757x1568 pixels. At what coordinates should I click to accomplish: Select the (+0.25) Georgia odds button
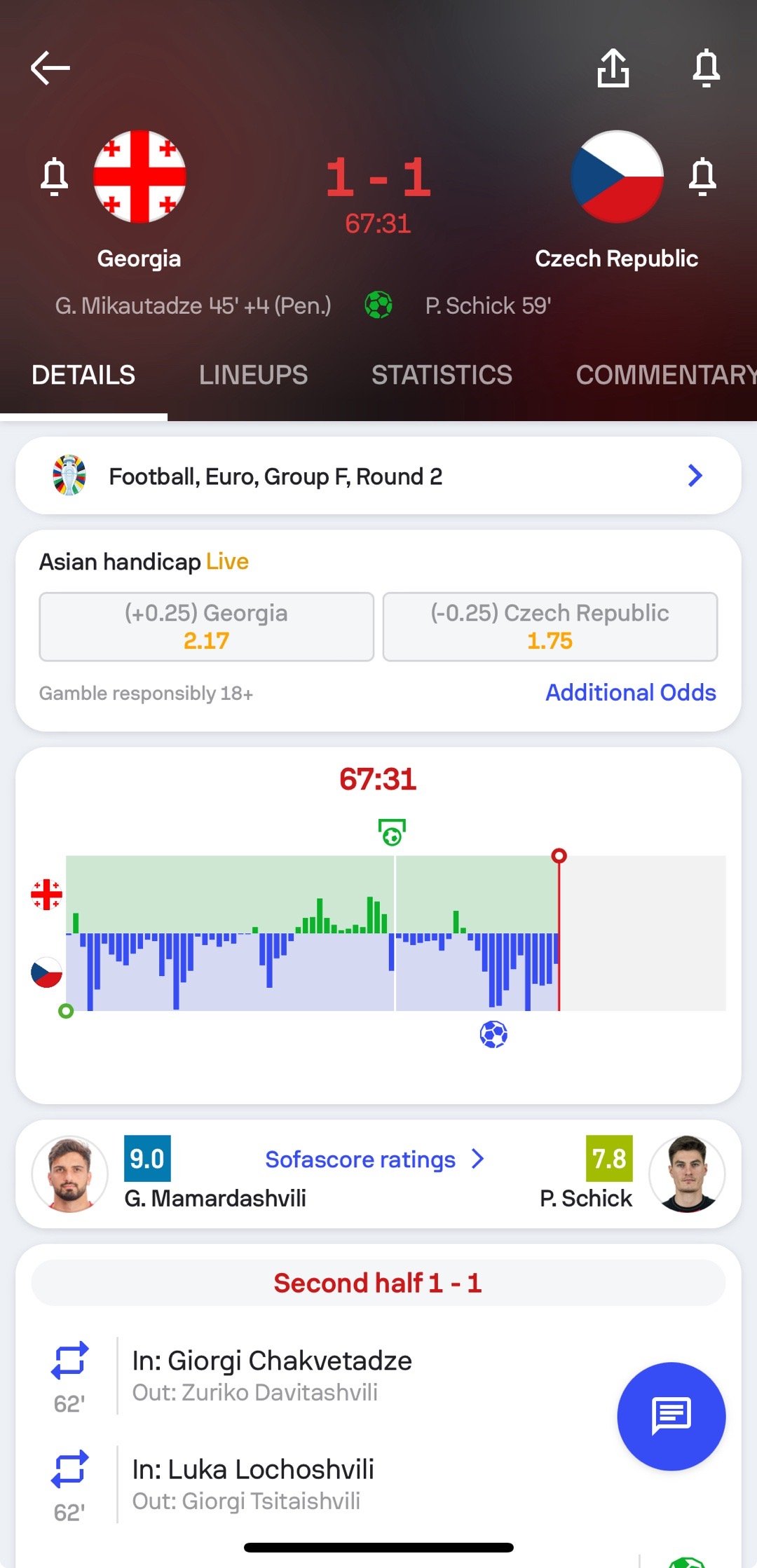pyautogui.click(x=206, y=626)
